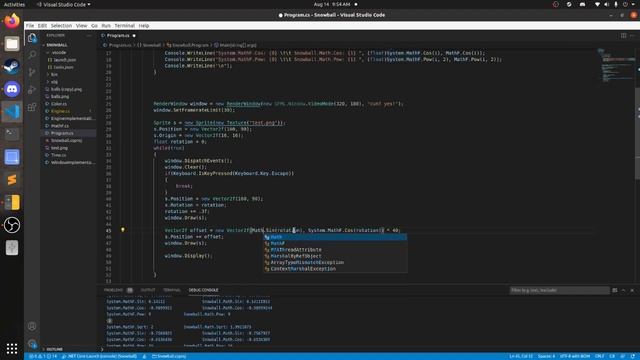Close the bottom panel
640x360 pixels.
[632, 290]
